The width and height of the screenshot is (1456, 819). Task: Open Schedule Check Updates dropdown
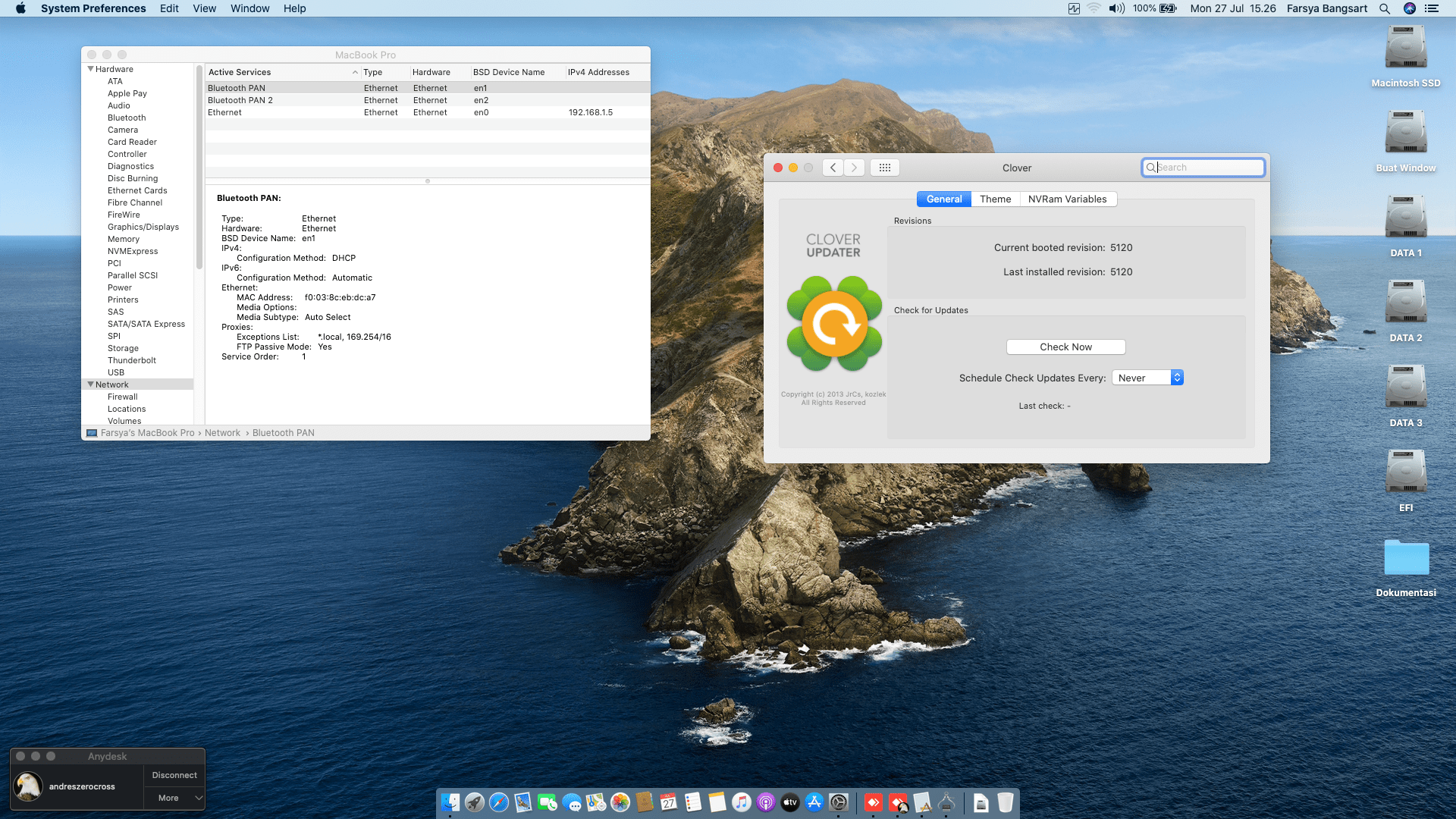pyautogui.click(x=1147, y=378)
